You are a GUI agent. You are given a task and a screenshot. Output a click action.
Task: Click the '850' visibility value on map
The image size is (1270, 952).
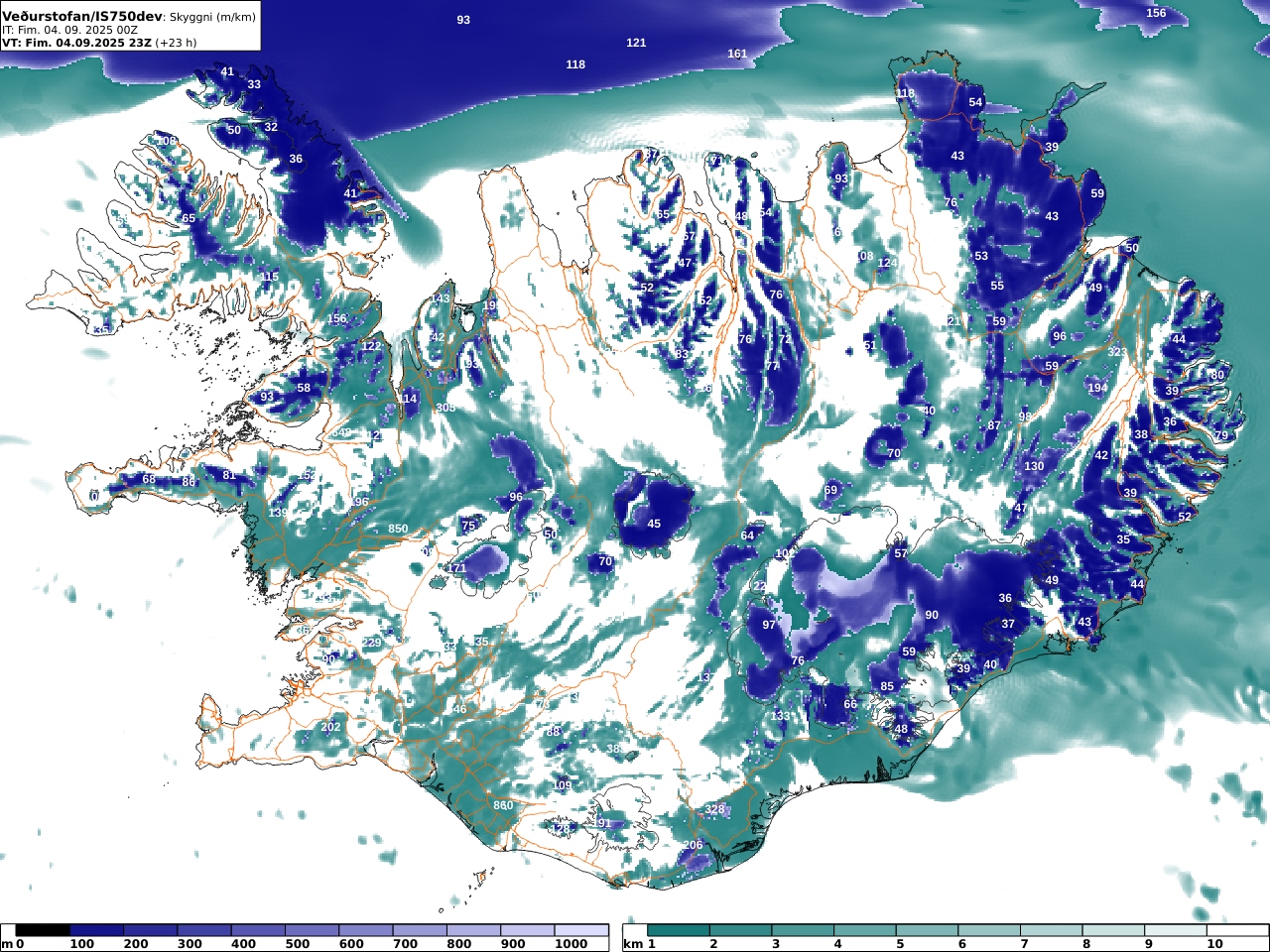point(398,529)
